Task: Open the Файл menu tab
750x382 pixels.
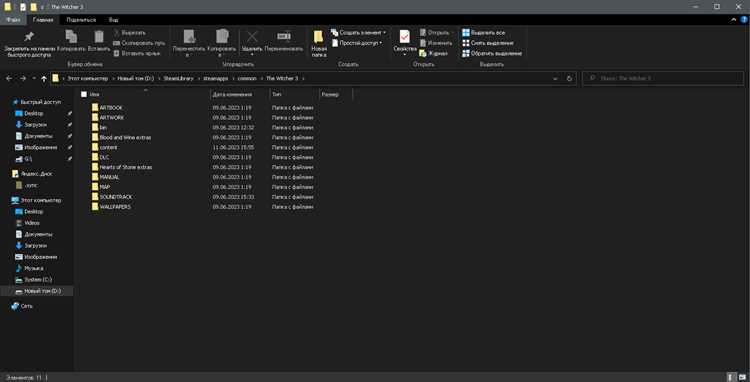Action: tap(13, 20)
